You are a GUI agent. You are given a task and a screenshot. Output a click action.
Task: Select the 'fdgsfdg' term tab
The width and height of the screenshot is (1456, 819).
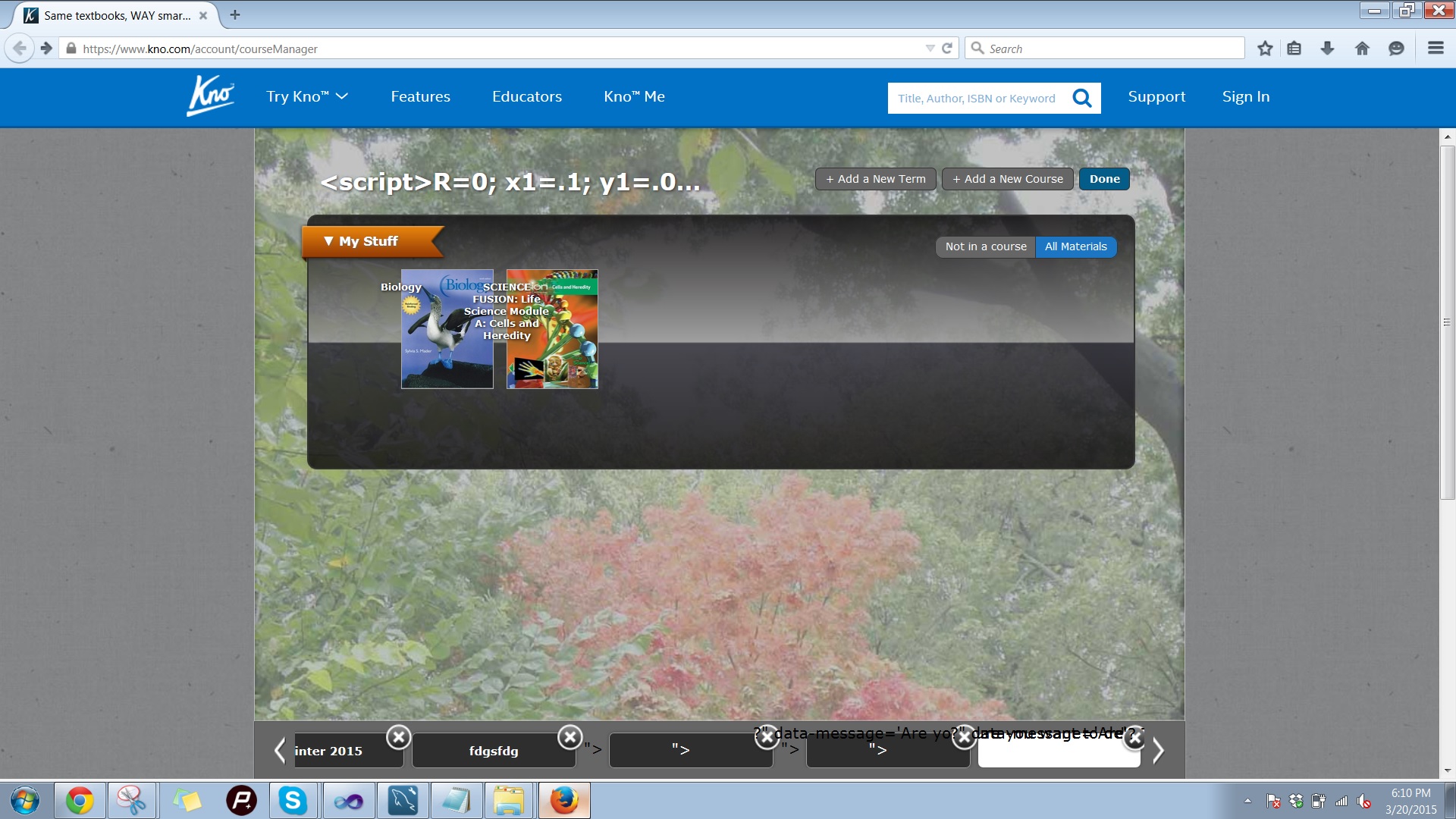tap(494, 751)
